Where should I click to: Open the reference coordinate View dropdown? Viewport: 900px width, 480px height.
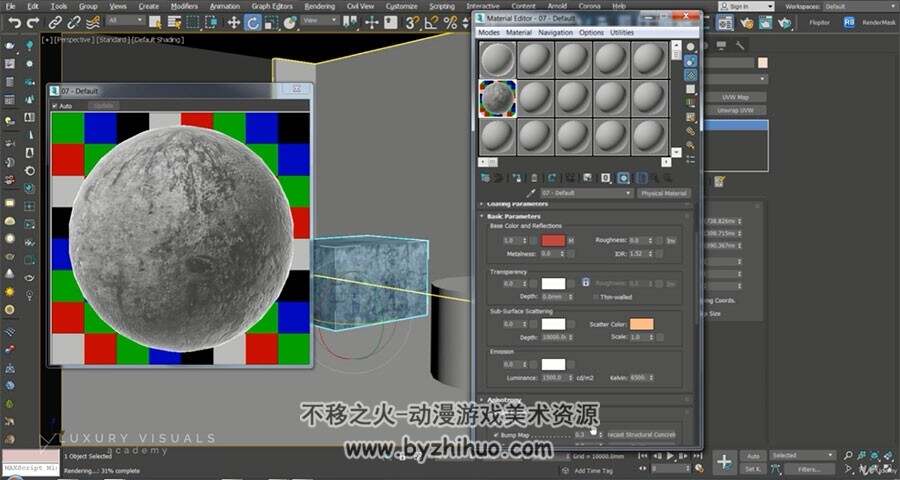(320, 20)
